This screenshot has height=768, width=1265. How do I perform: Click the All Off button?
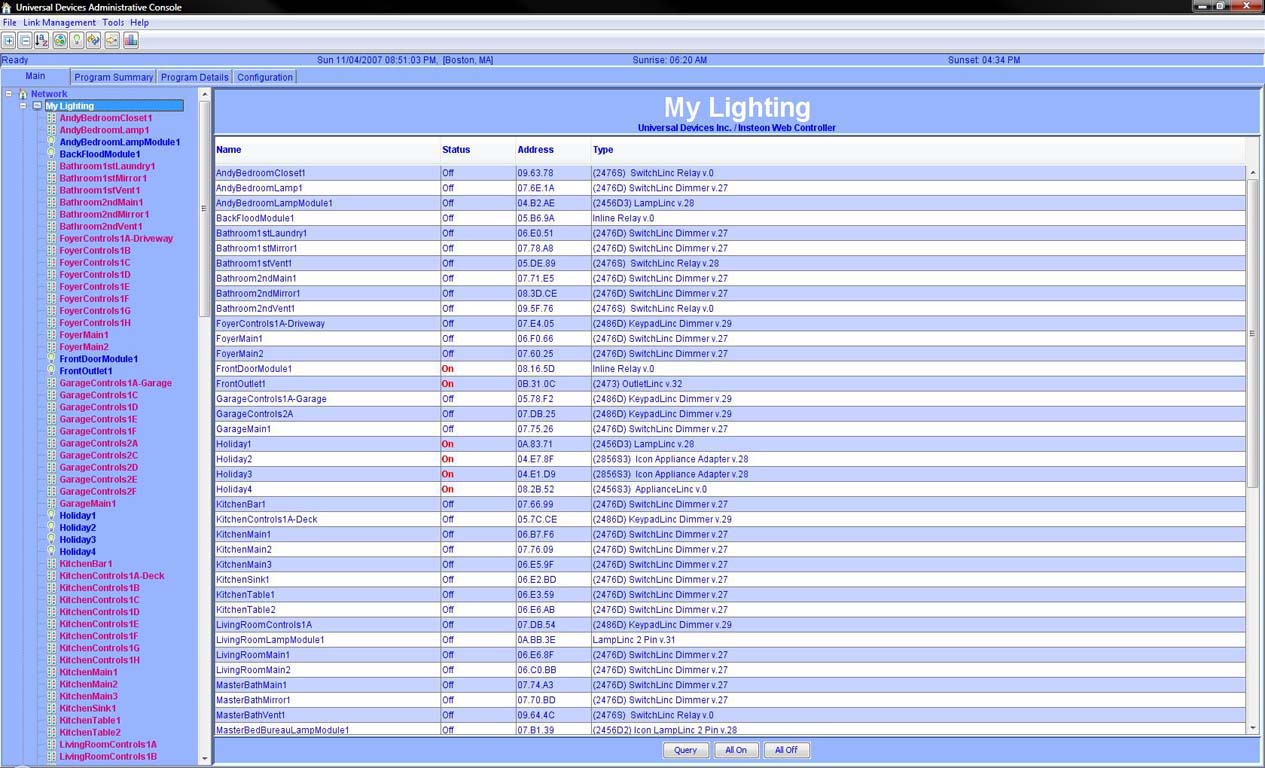point(787,750)
